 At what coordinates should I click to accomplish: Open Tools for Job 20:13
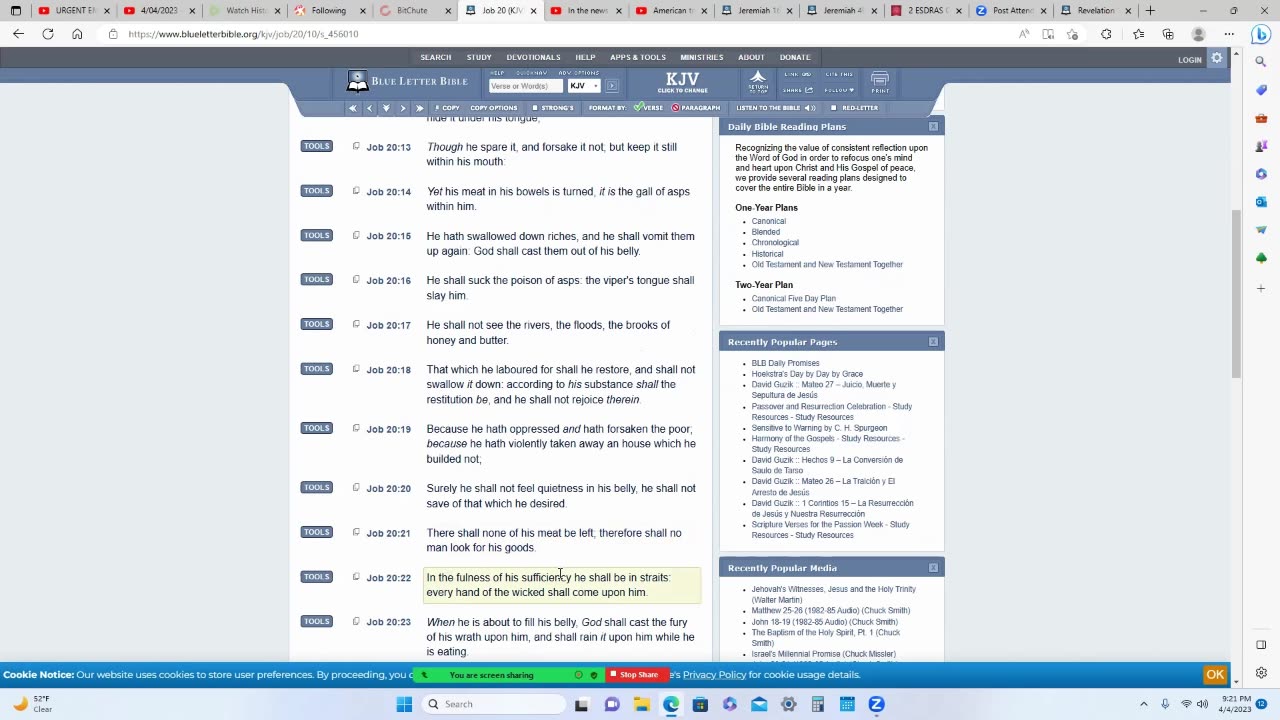pos(316,146)
